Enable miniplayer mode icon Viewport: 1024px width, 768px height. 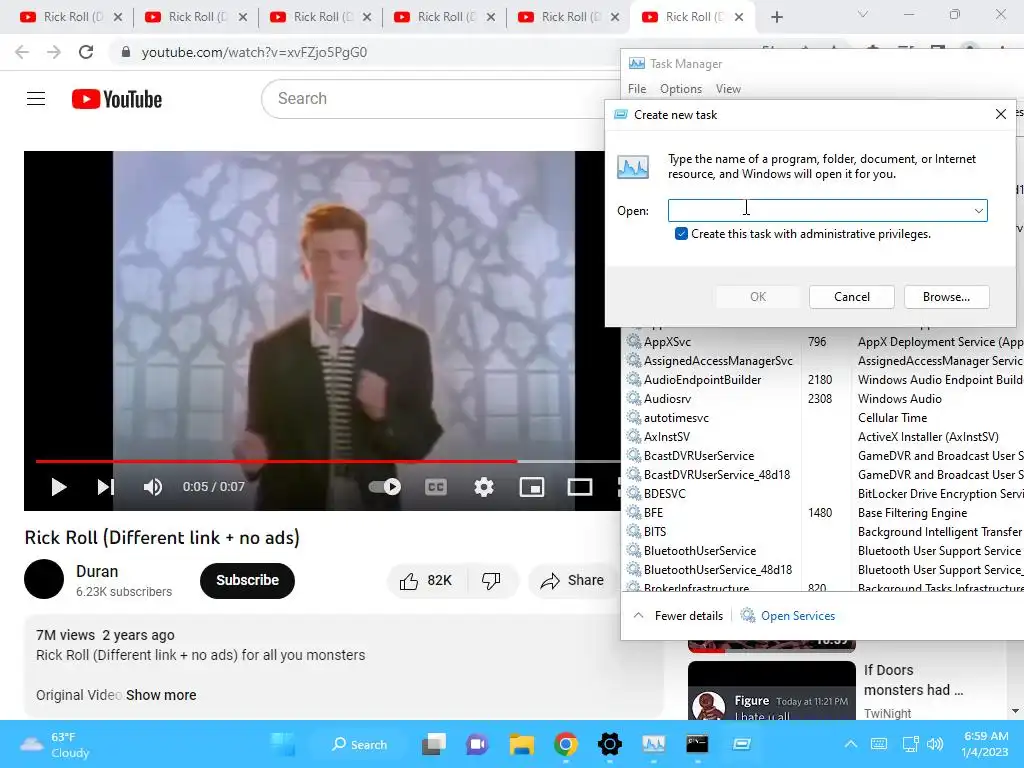(532, 487)
